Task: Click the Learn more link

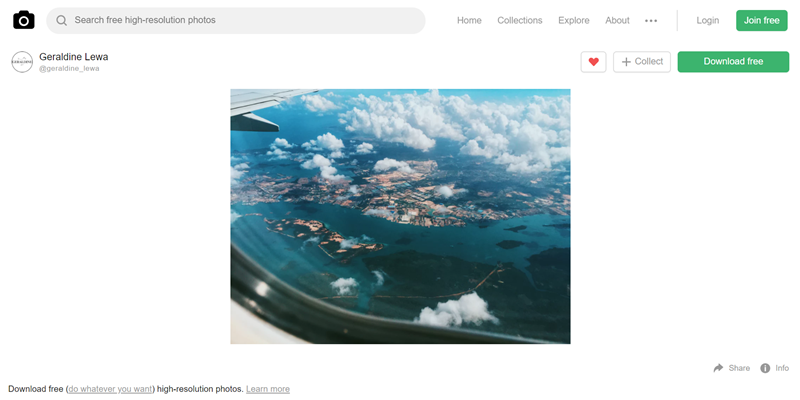Action: coord(268,389)
